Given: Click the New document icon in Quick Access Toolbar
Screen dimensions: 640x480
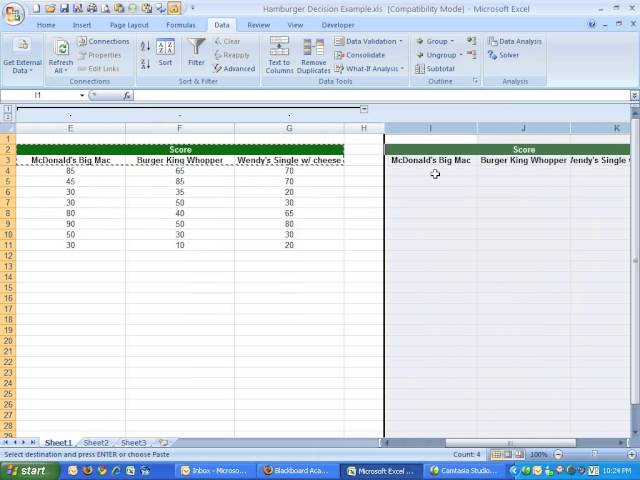Looking at the screenshot, I should pyautogui.click(x=36, y=8).
